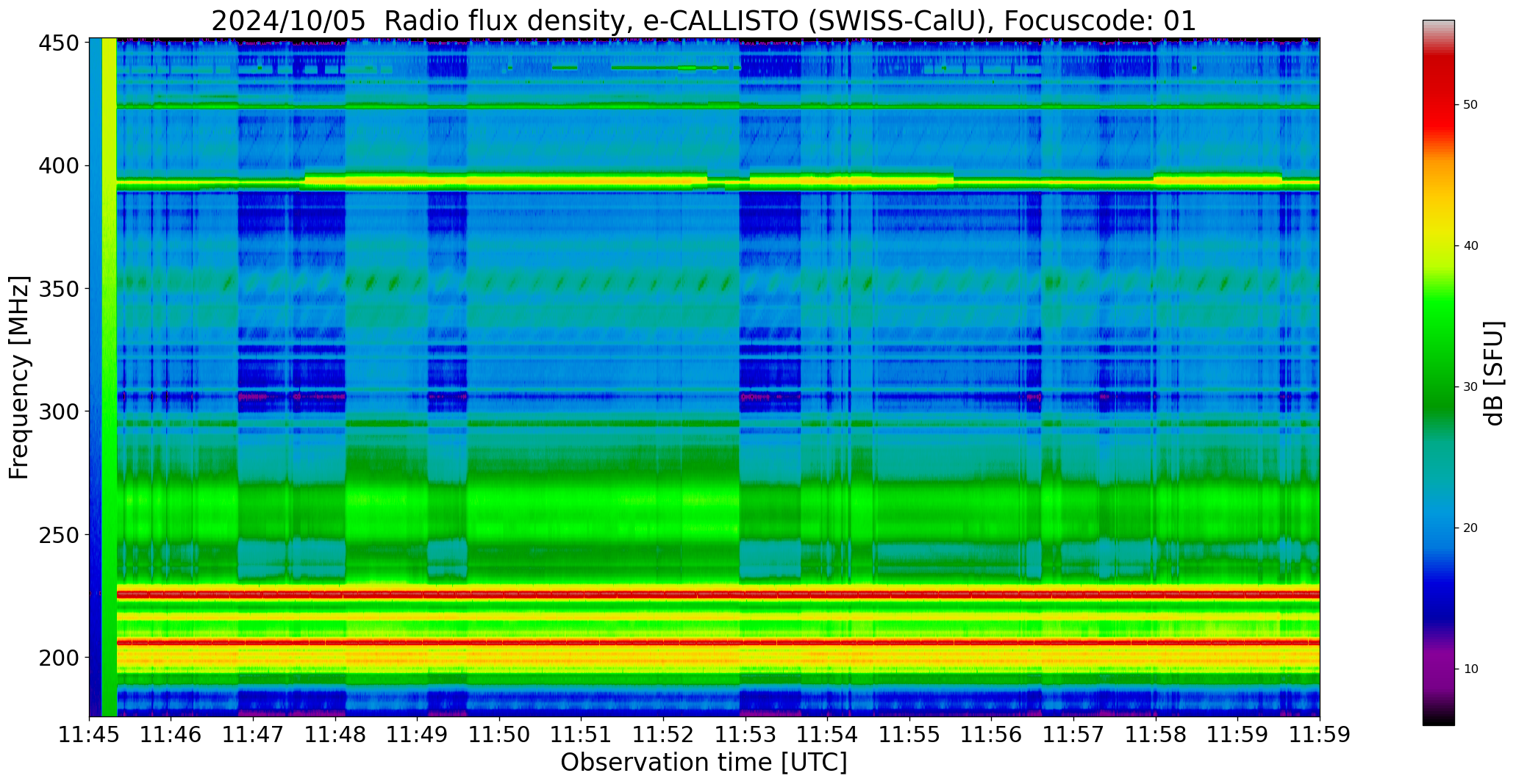Click the 11:48 time tick label
The height and width of the screenshot is (784, 1516).
click(x=336, y=735)
